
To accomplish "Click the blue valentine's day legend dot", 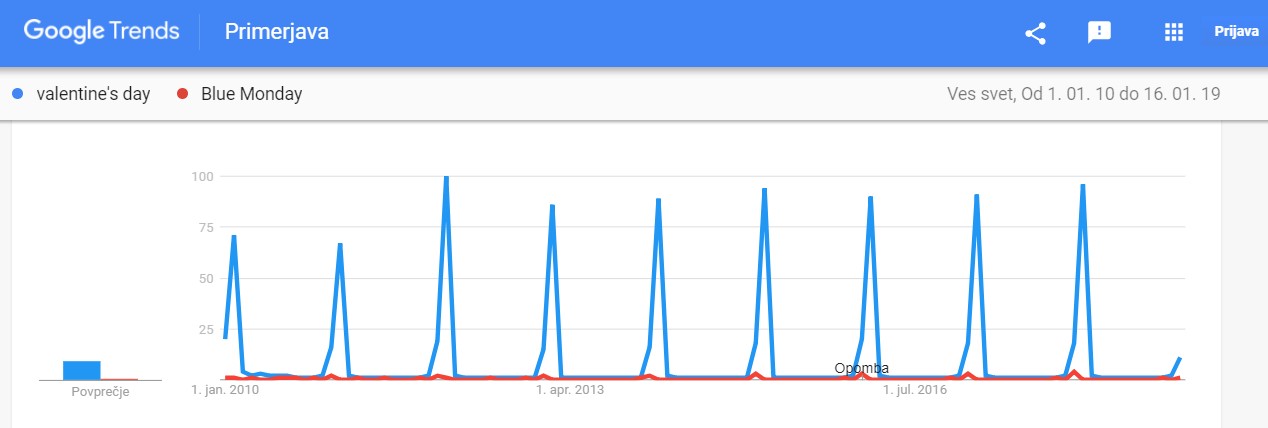I will (18, 95).
